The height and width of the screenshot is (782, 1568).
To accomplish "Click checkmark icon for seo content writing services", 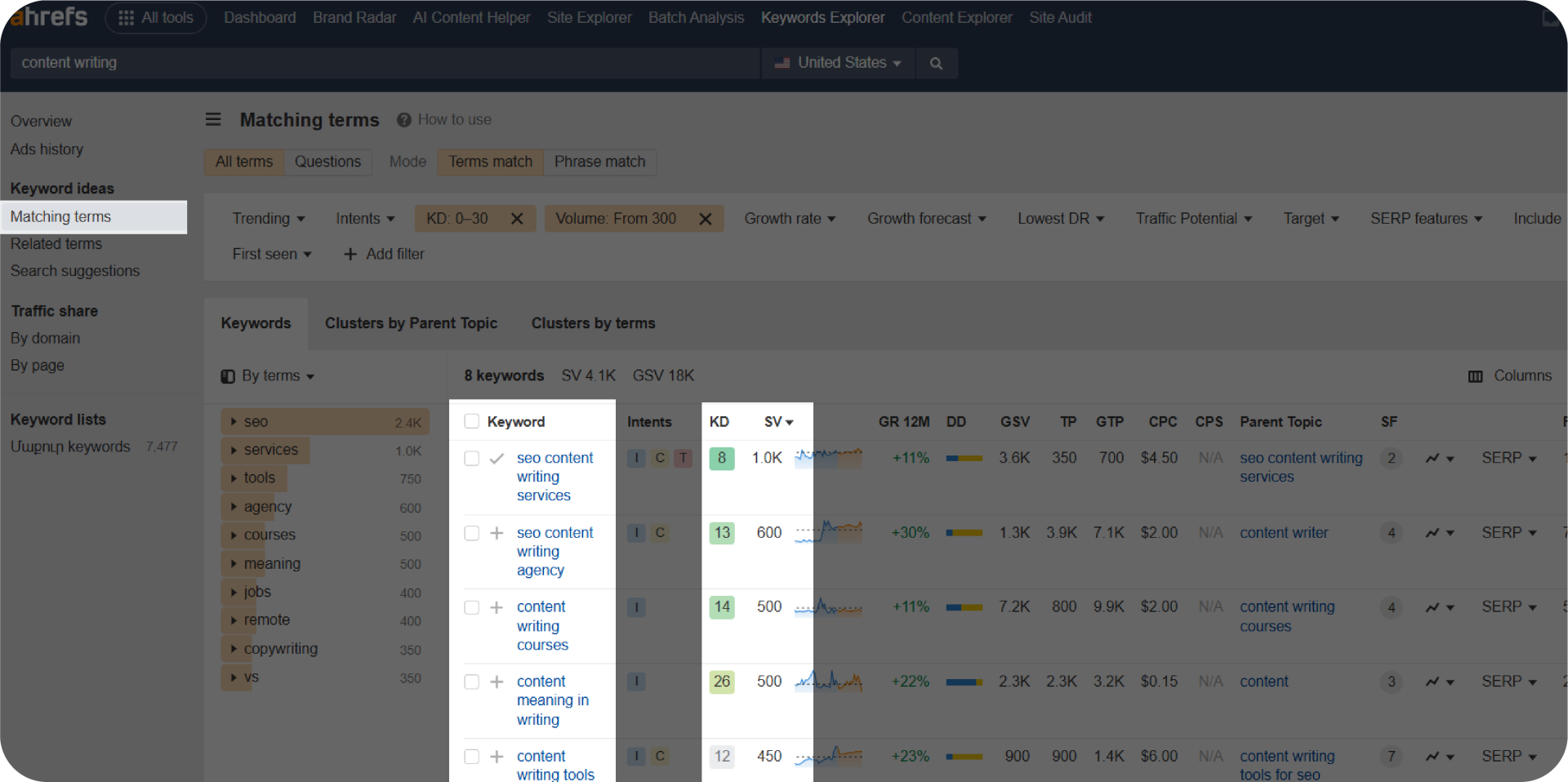I will (497, 458).
